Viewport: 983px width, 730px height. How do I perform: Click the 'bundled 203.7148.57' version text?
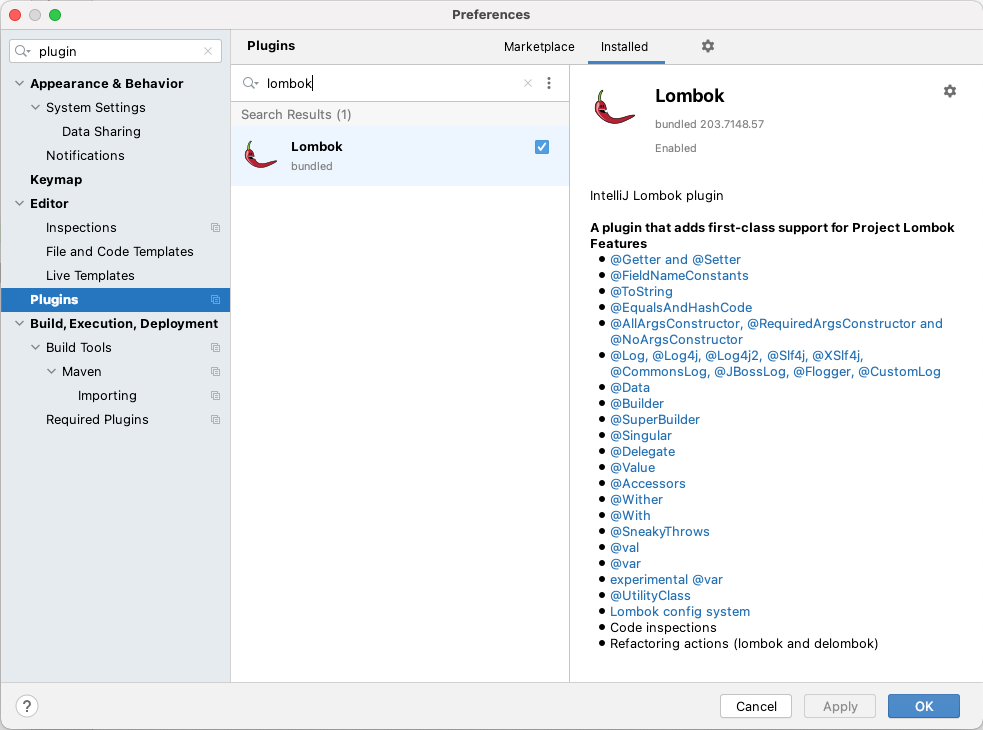click(x=709, y=124)
